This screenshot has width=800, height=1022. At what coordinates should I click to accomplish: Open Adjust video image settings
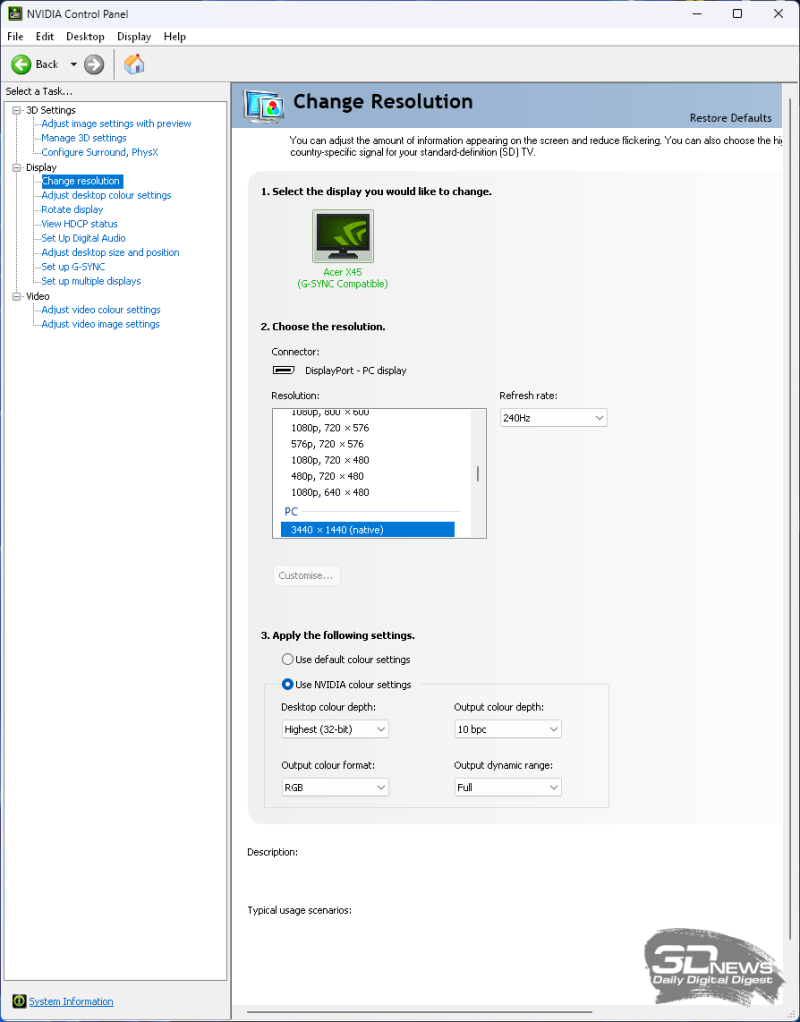pyautogui.click(x=100, y=324)
